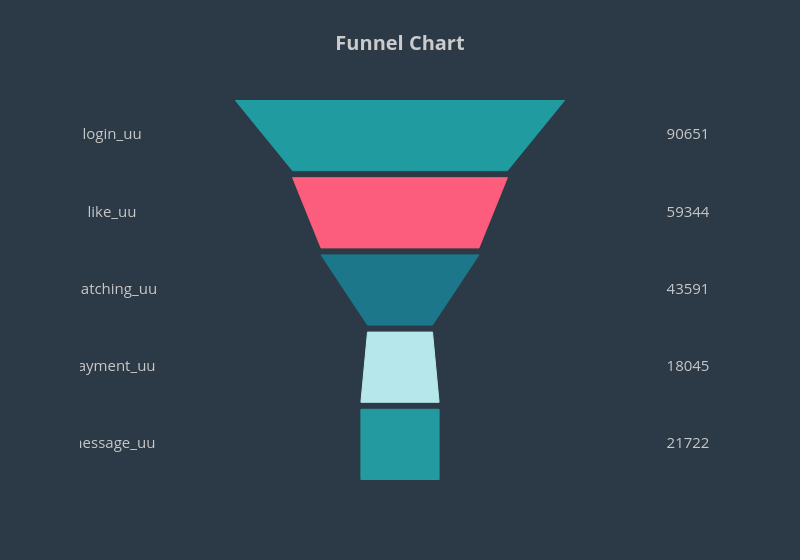Viewport: 800px width, 560px height.
Task: Click the value 21722
Action: [688, 443]
